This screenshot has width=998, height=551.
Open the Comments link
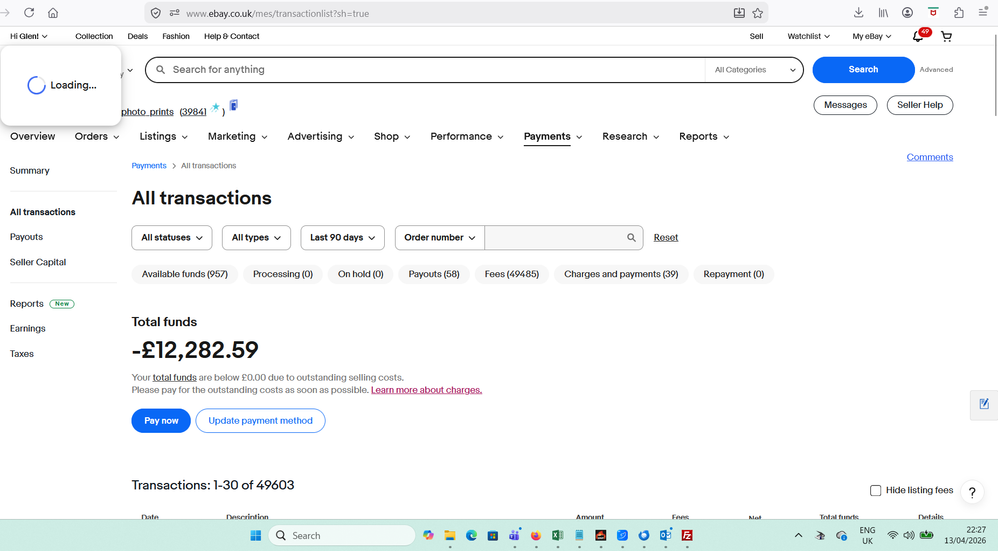point(929,157)
